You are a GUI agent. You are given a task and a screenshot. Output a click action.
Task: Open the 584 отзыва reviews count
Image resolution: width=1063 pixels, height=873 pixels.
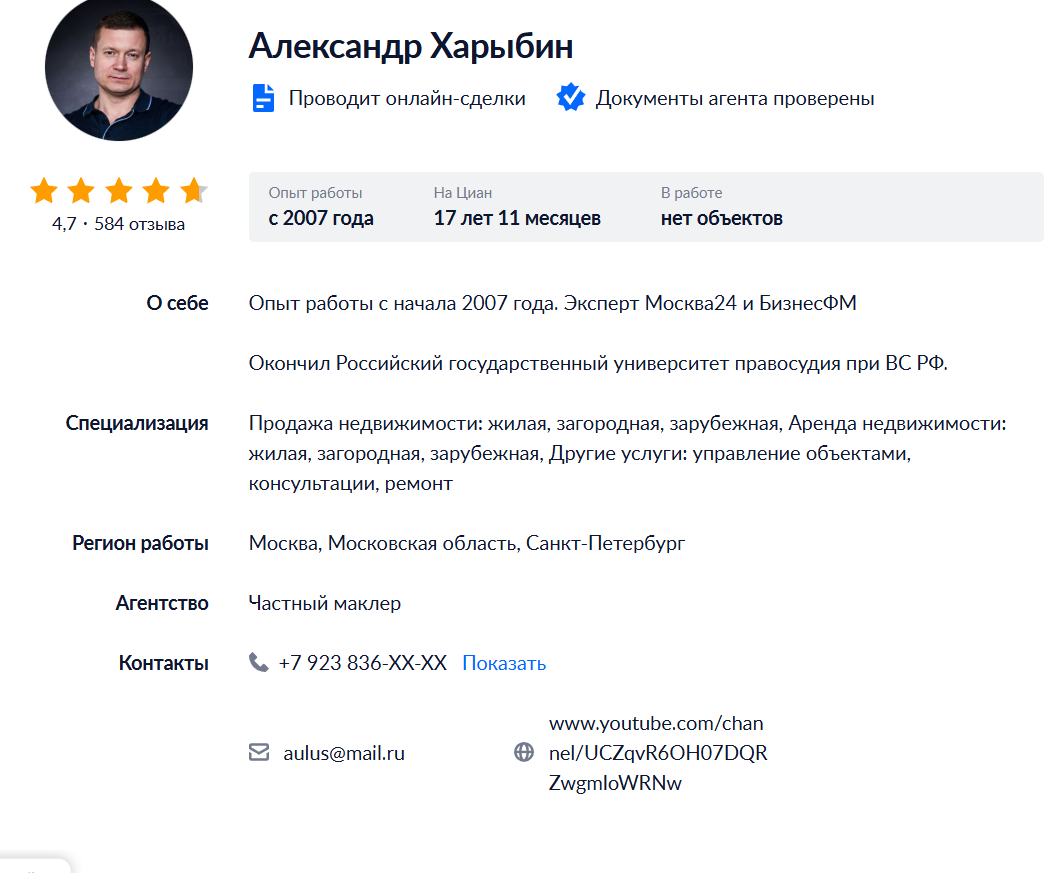[x=139, y=224]
